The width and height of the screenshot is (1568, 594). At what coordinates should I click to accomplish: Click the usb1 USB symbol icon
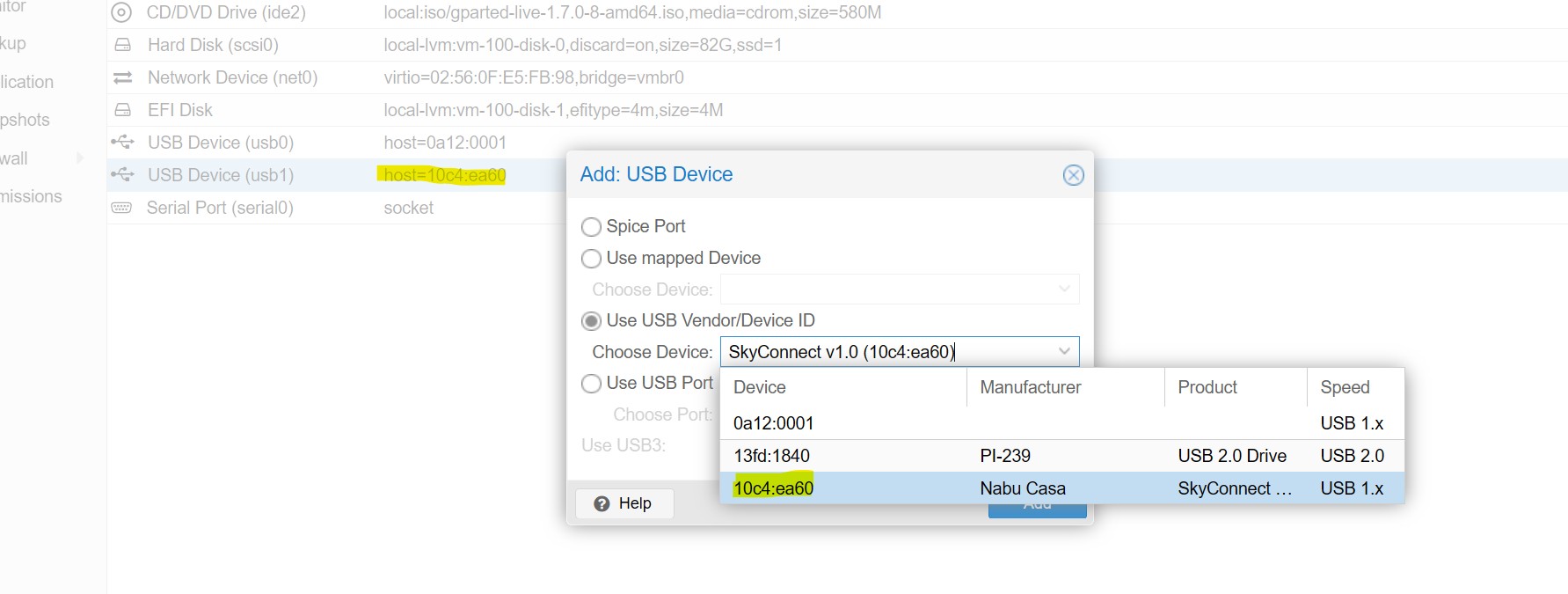[x=122, y=175]
